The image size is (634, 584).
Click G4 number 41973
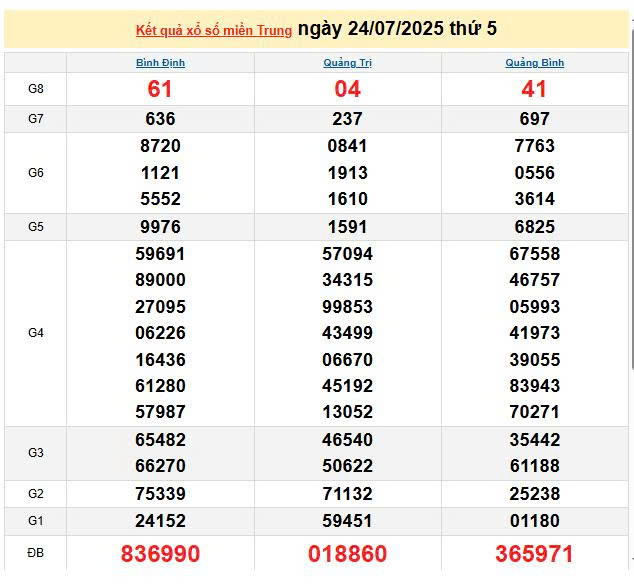click(535, 333)
